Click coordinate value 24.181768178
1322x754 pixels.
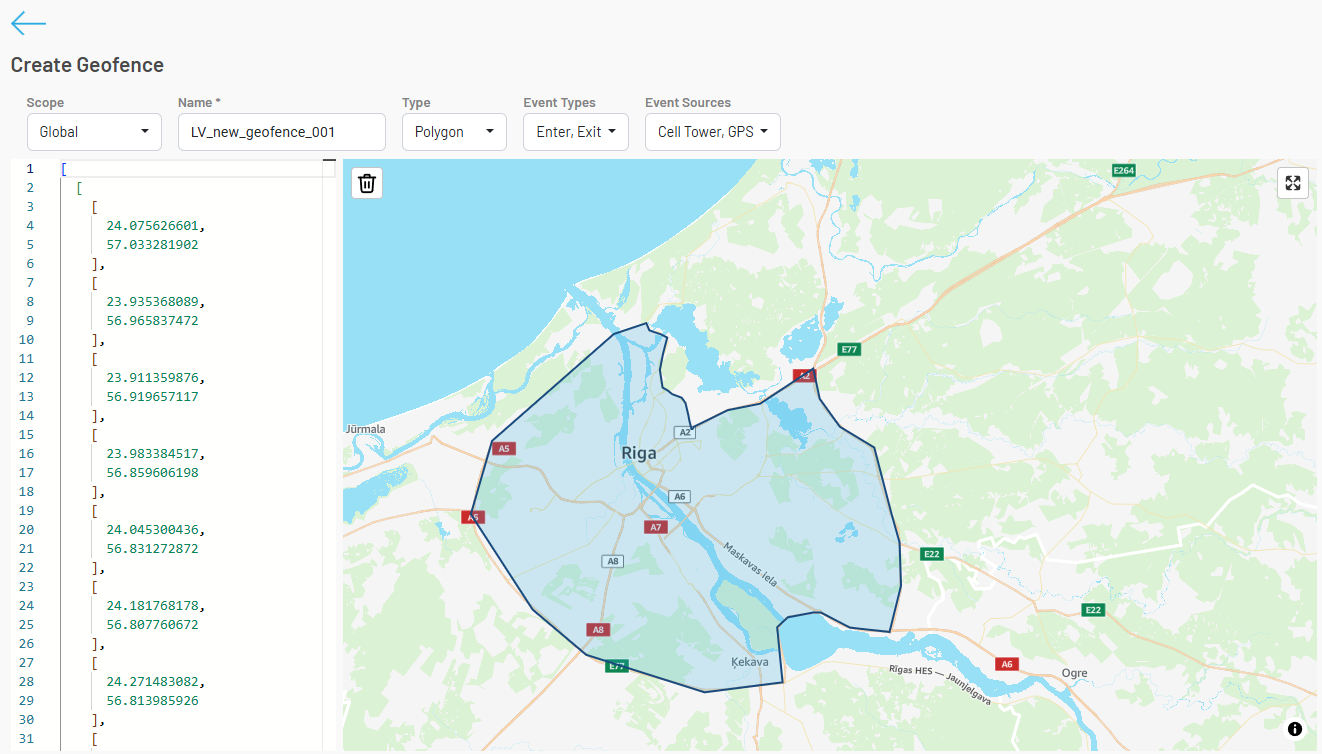coord(155,606)
